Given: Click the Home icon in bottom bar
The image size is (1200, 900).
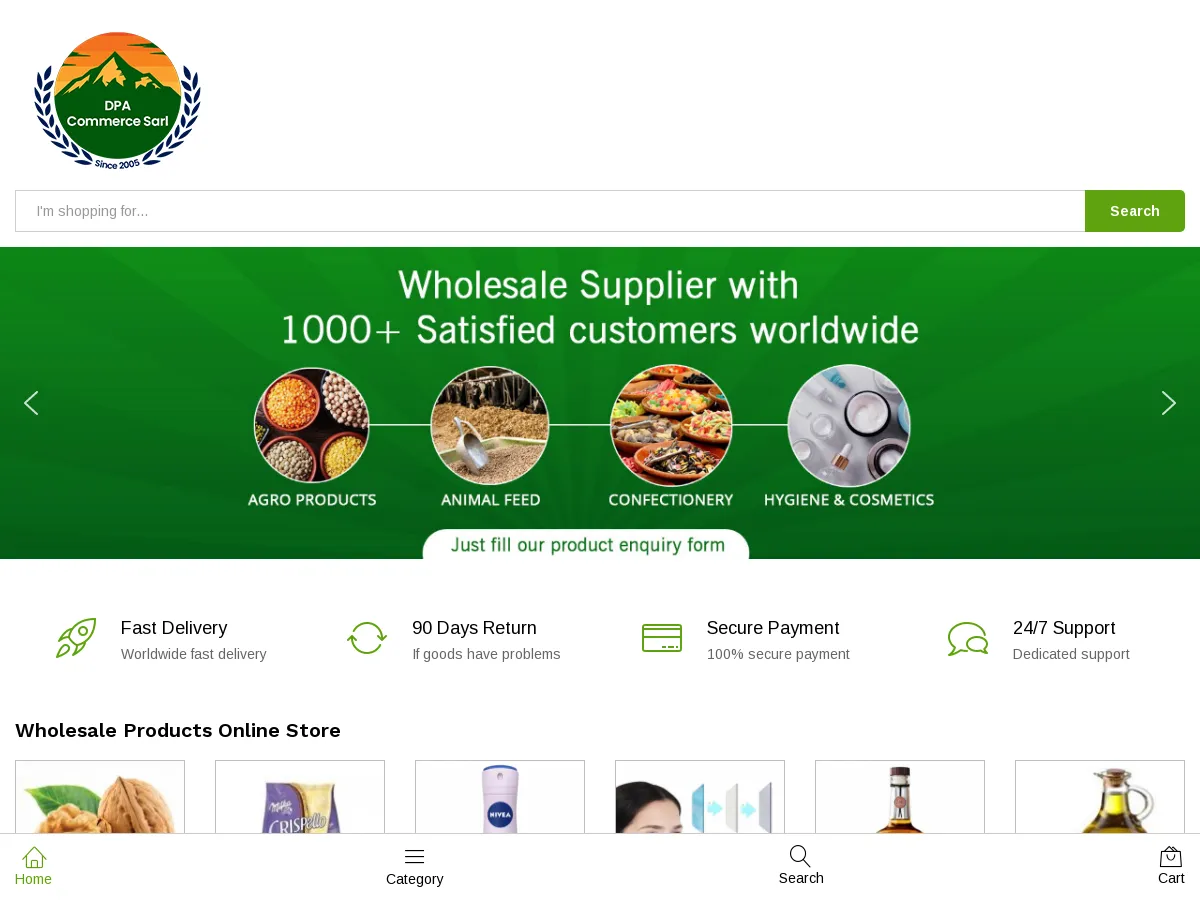Looking at the screenshot, I should click(34, 858).
